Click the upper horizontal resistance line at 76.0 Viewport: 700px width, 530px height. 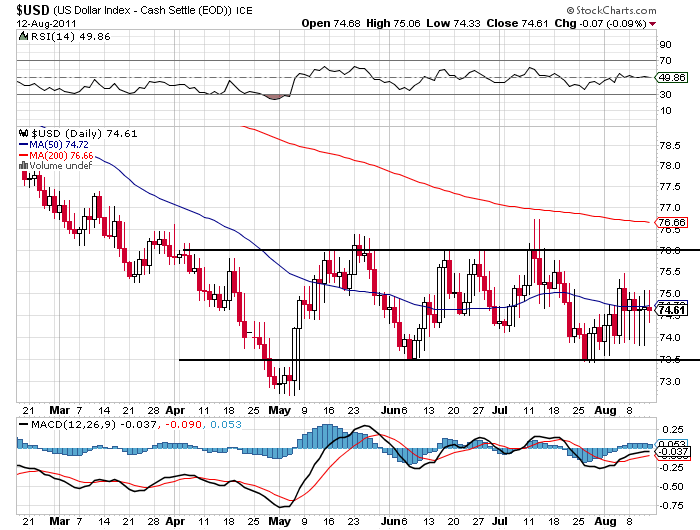tap(420, 249)
